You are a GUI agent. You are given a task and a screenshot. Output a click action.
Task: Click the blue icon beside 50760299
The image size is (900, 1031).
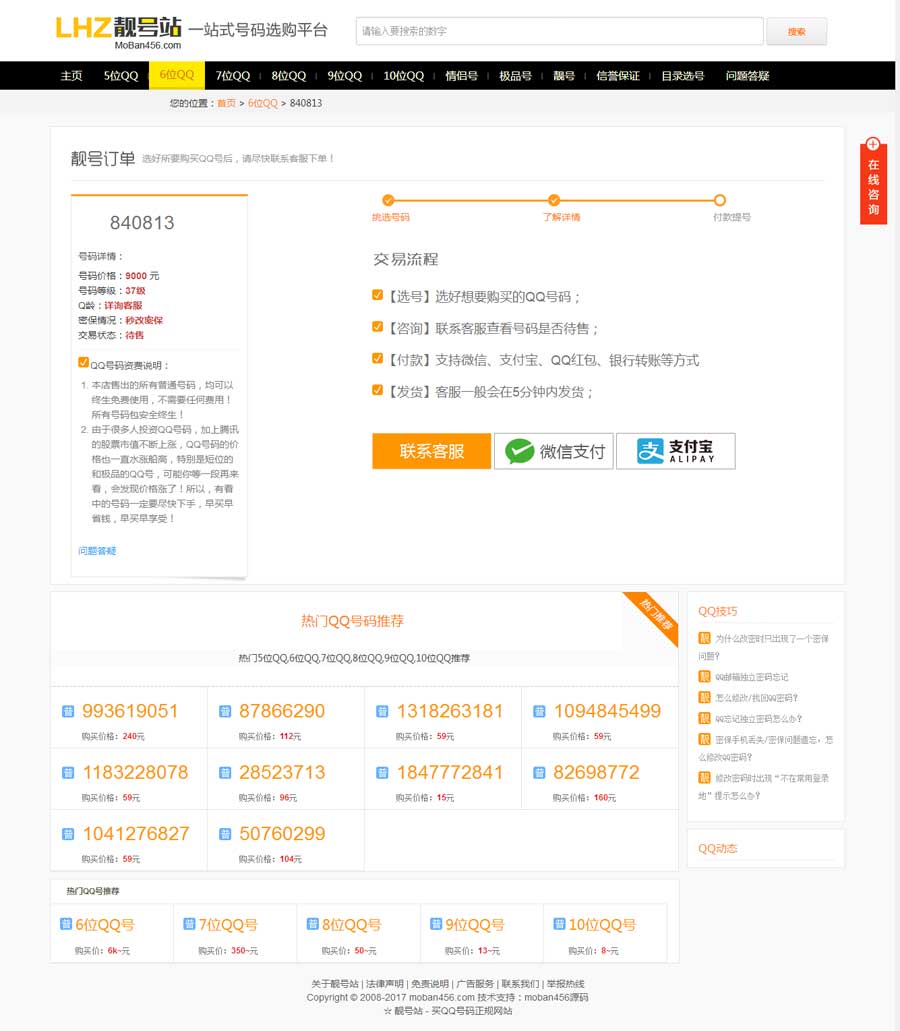click(225, 834)
